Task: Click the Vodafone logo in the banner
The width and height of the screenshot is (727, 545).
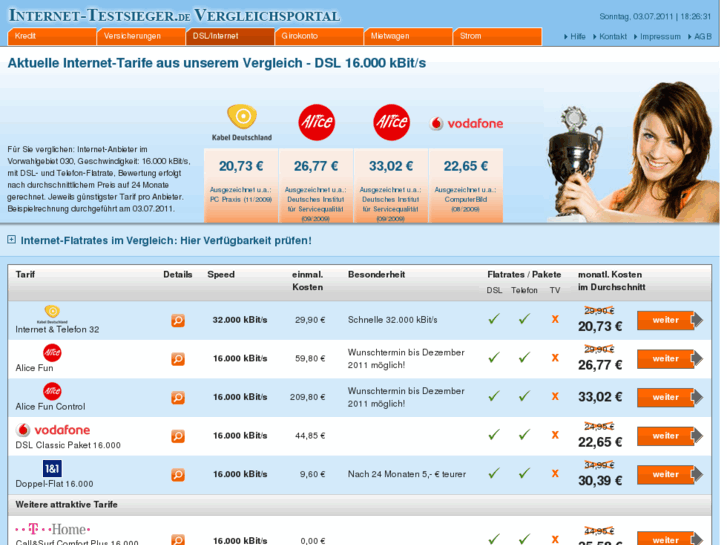Action: pyautogui.click(x=466, y=123)
